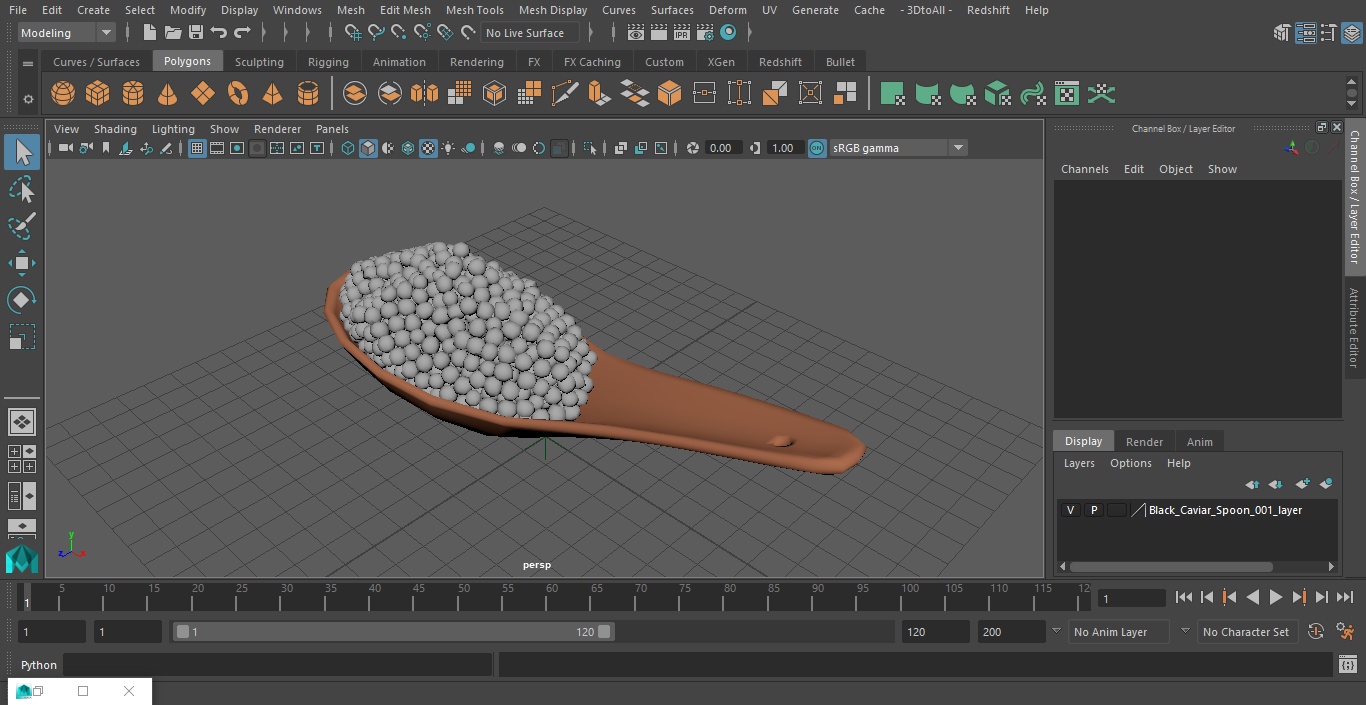The width and height of the screenshot is (1366, 705).
Task: Click the time range slider bar
Action: click(394, 632)
